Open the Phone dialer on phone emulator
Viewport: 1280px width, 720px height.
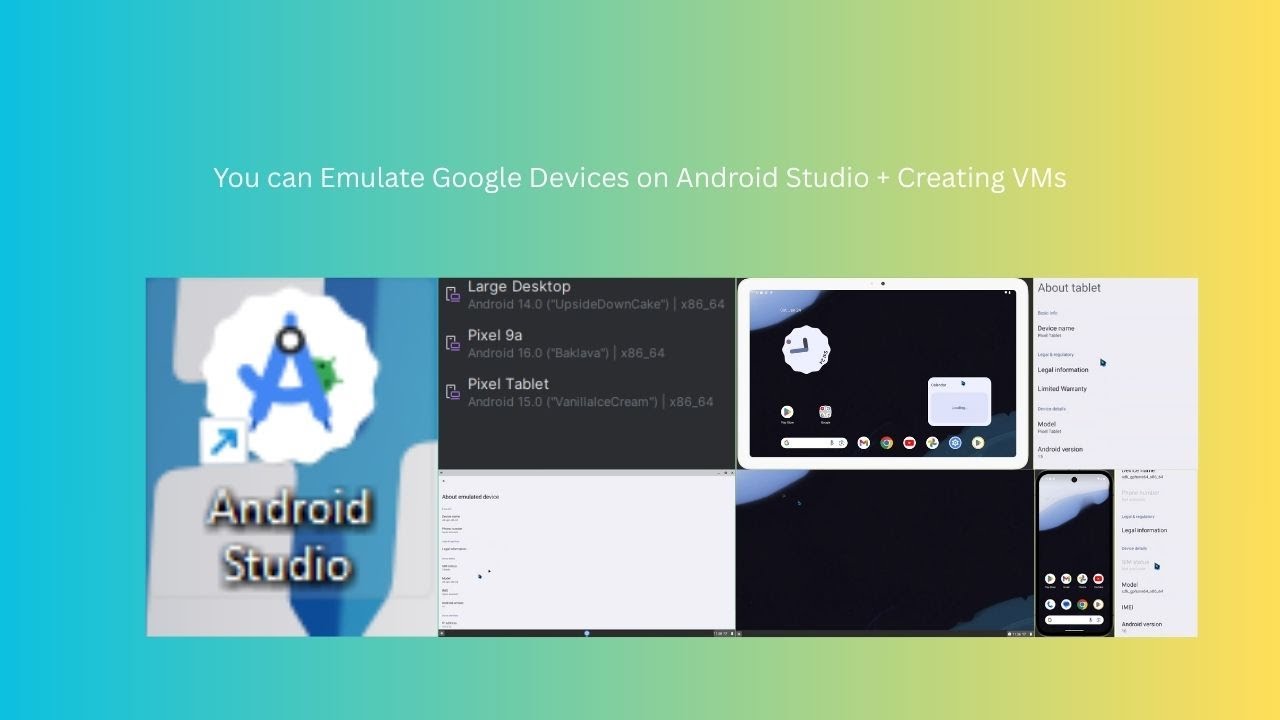(x=1050, y=604)
